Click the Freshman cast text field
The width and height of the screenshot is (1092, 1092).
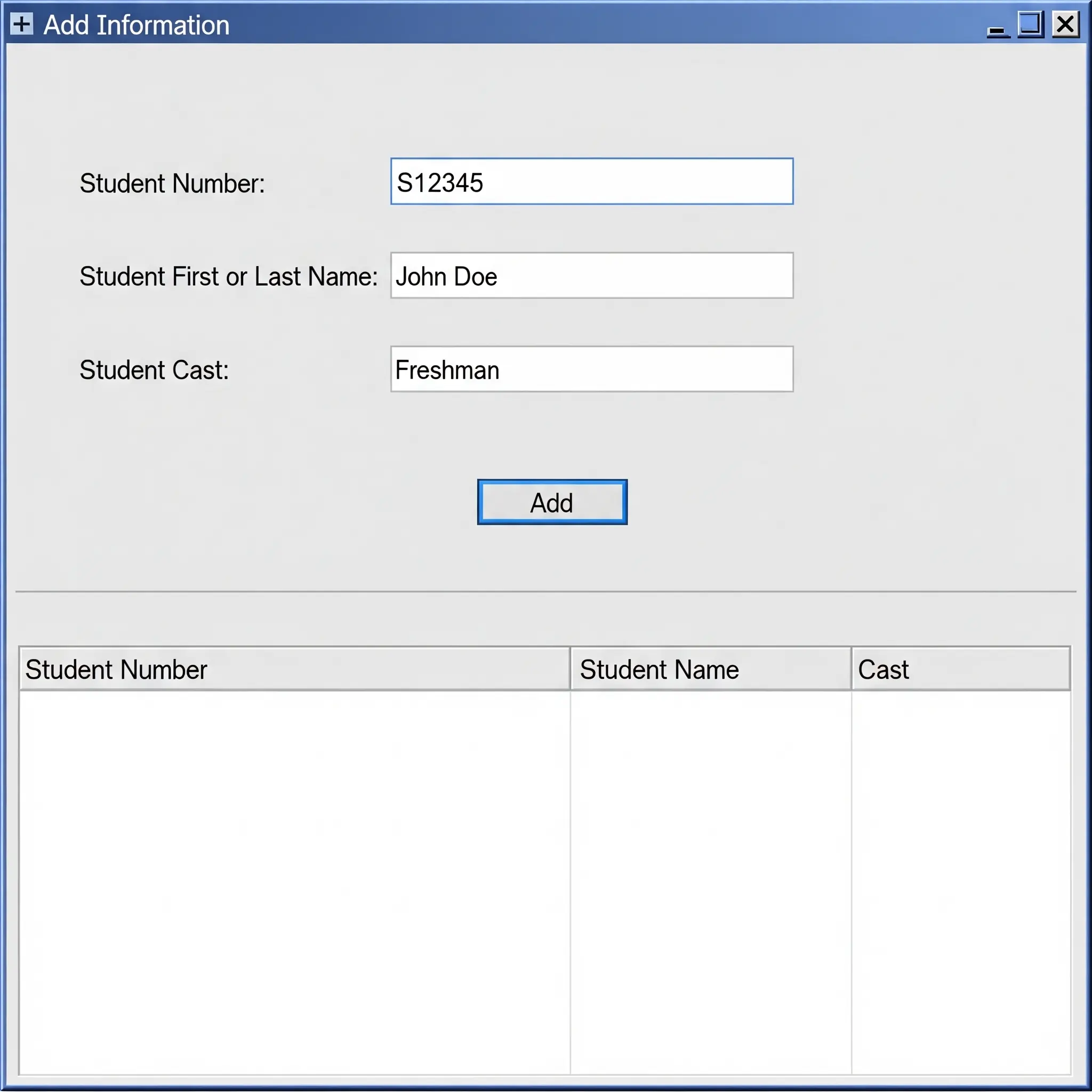[591, 370]
